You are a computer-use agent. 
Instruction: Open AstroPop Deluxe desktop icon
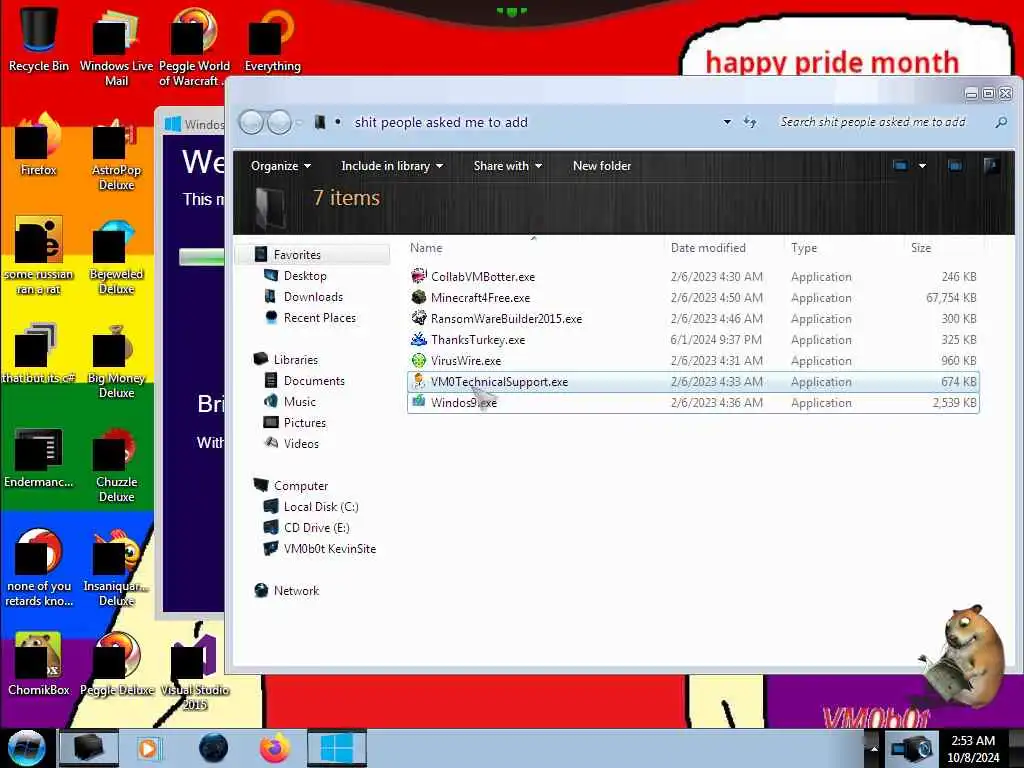[x=116, y=152]
